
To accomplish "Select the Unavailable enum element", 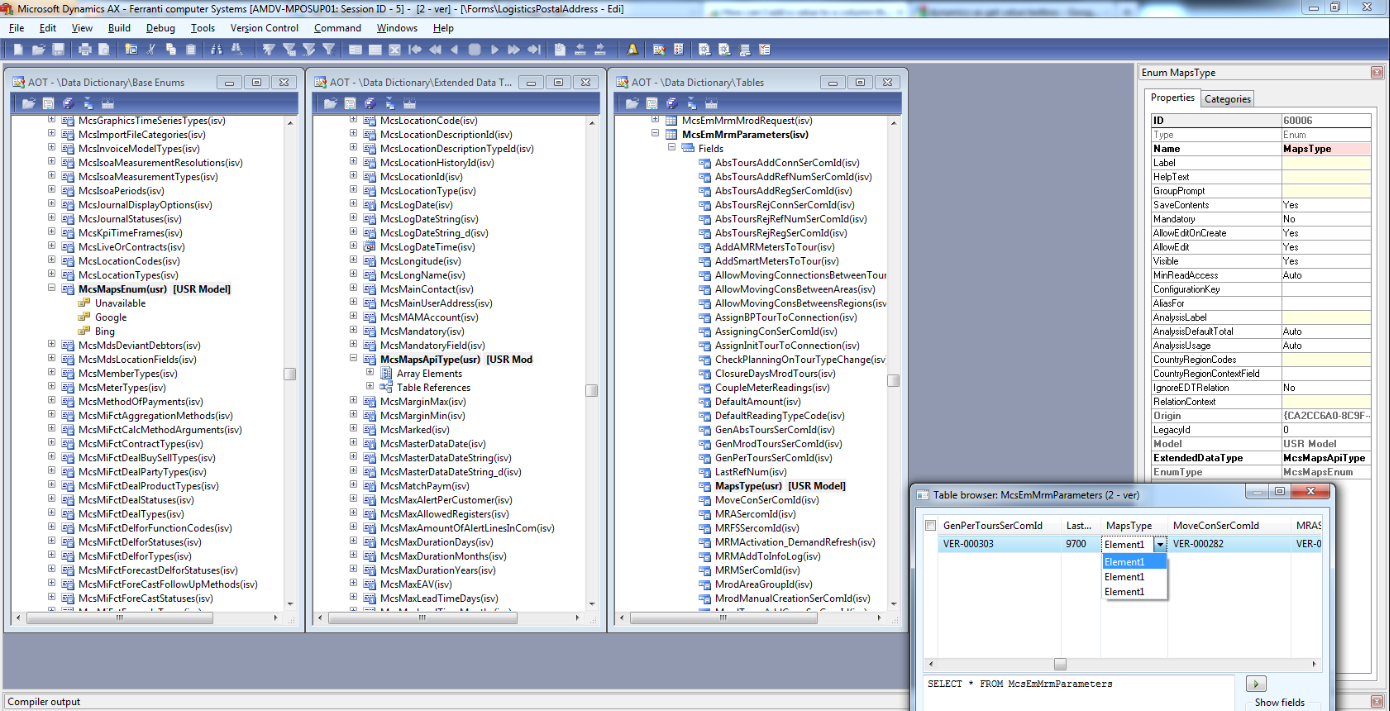I will pos(120,303).
